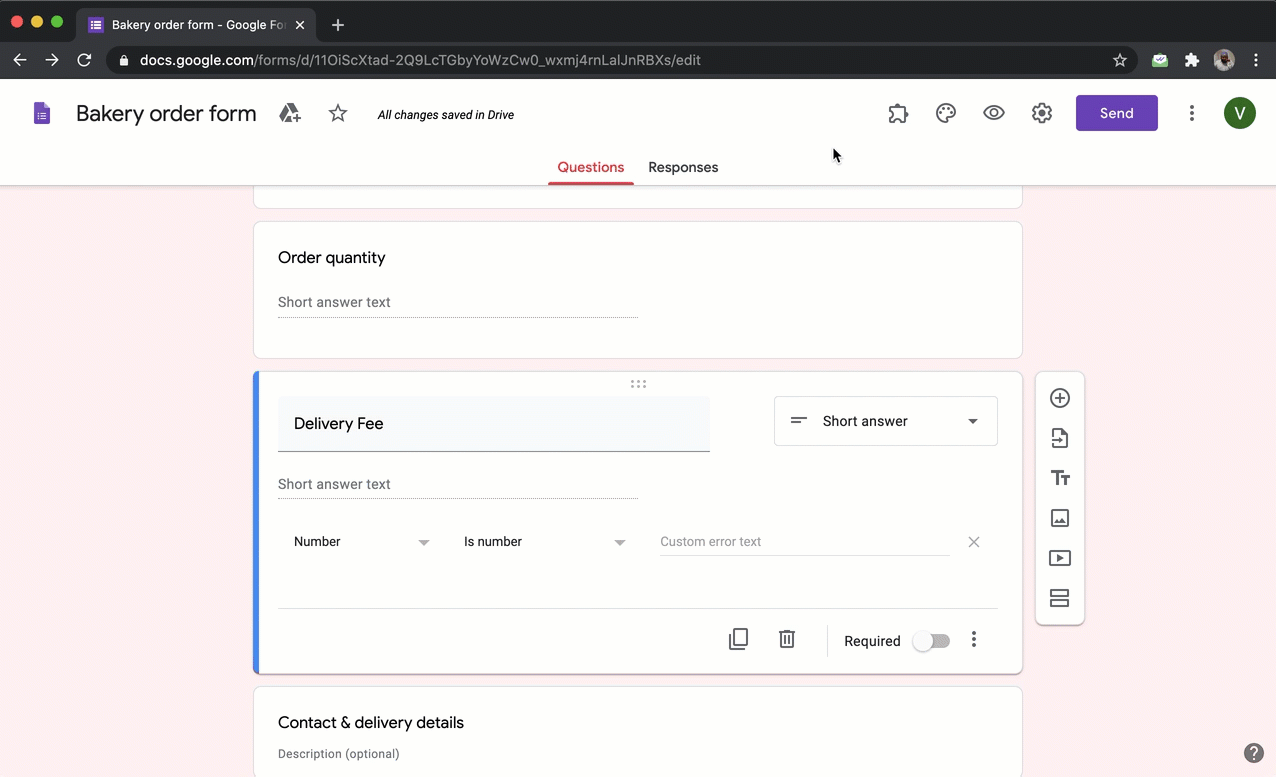Expand the Number validation dropdown
Image resolution: width=1276 pixels, height=777 pixels.
tap(361, 541)
